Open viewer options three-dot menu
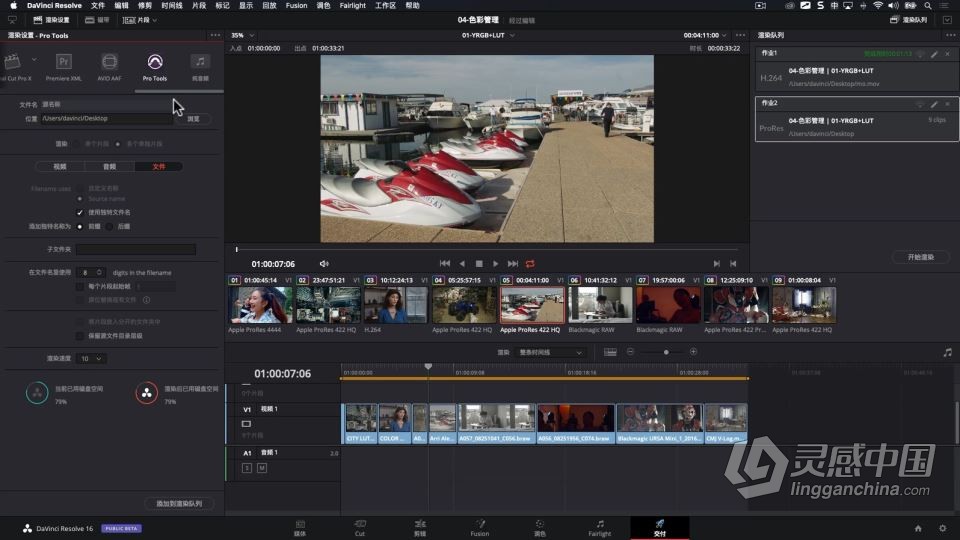This screenshot has height=540, width=960. click(740, 36)
